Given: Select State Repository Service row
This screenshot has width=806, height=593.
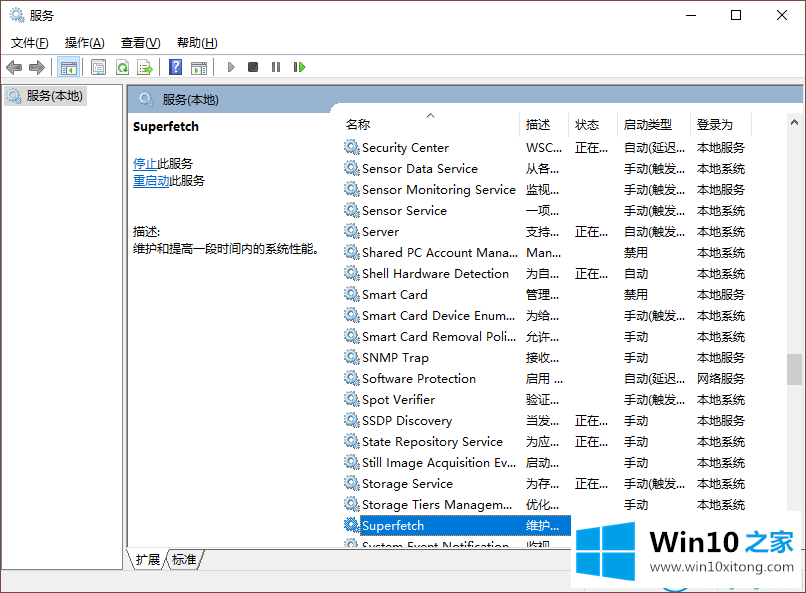Looking at the screenshot, I should (x=545, y=441).
